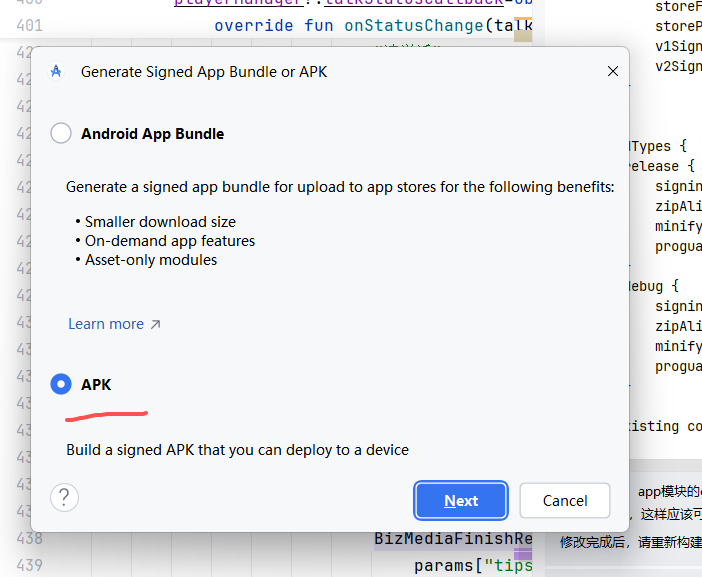
Task: Click the bold "APK" option label
Action: tap(96, 384)
